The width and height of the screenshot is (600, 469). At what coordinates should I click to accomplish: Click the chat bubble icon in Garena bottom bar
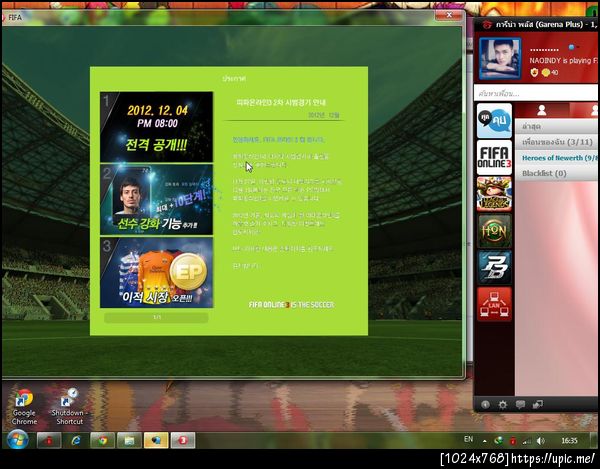520,404
